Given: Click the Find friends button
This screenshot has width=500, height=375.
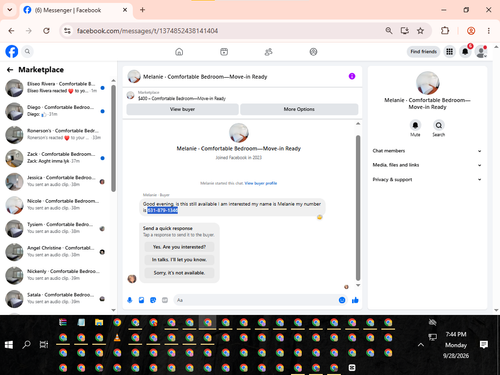Looking at the screenshot, I should [x=423, y=52].
